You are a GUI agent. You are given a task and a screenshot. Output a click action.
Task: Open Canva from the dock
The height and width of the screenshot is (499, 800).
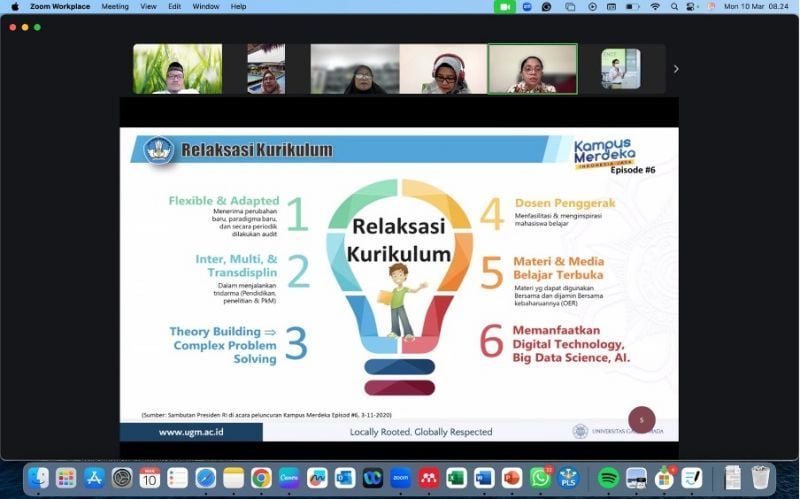click(289, 478)
